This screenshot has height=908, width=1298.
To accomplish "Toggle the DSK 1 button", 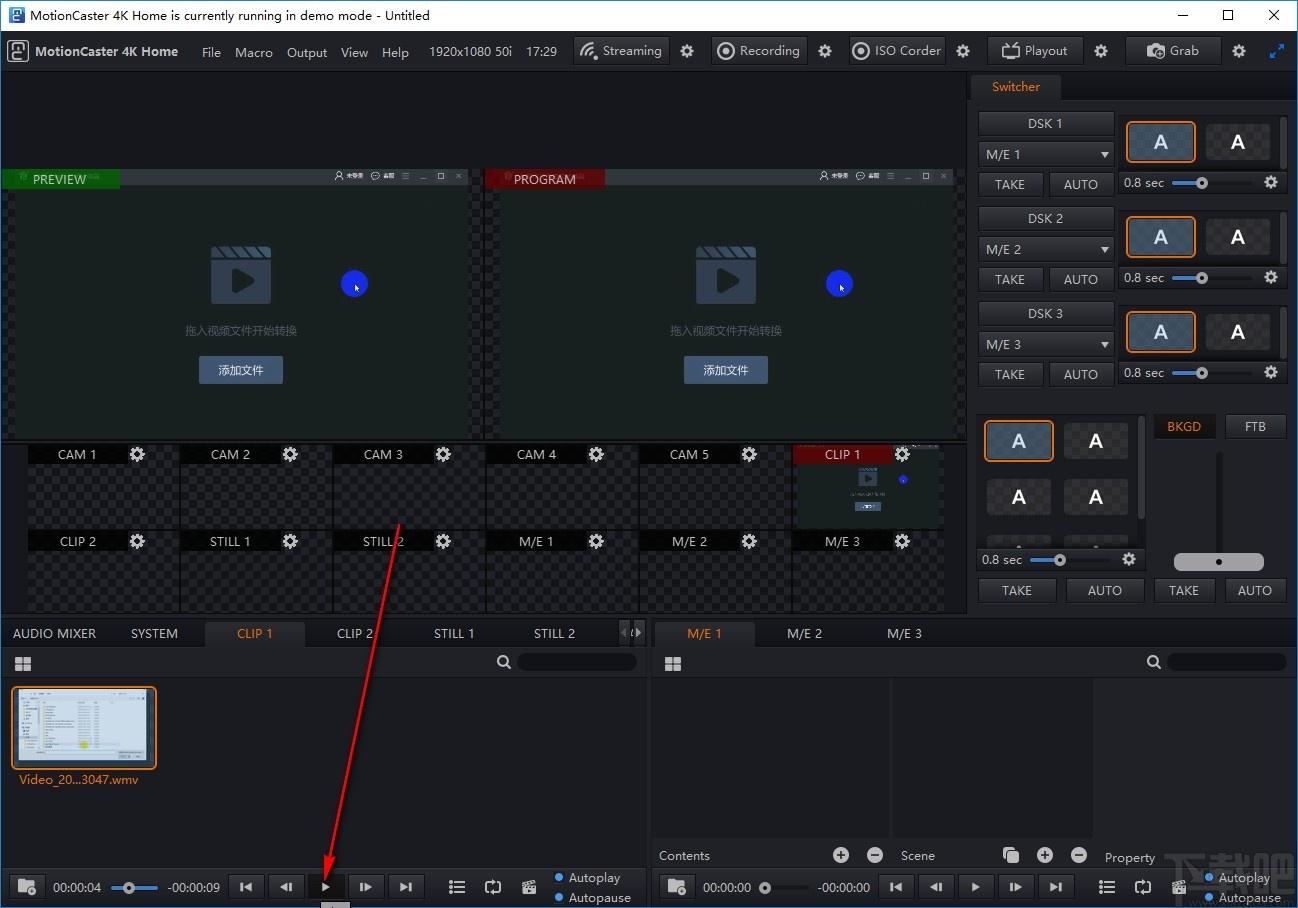I will point(1046,123).
